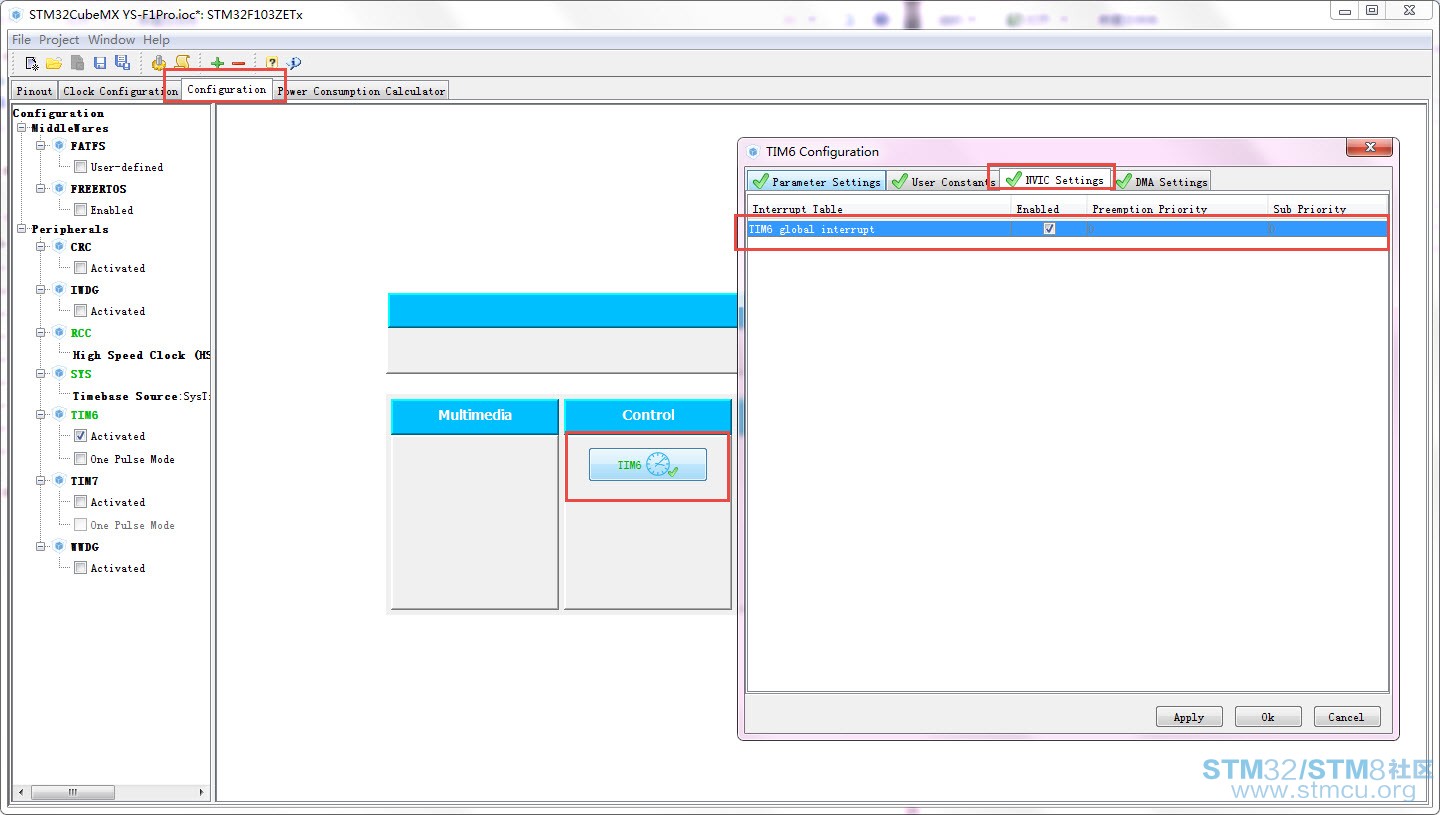
Task: Click the Control panel header
Action: tap(648, 416)
